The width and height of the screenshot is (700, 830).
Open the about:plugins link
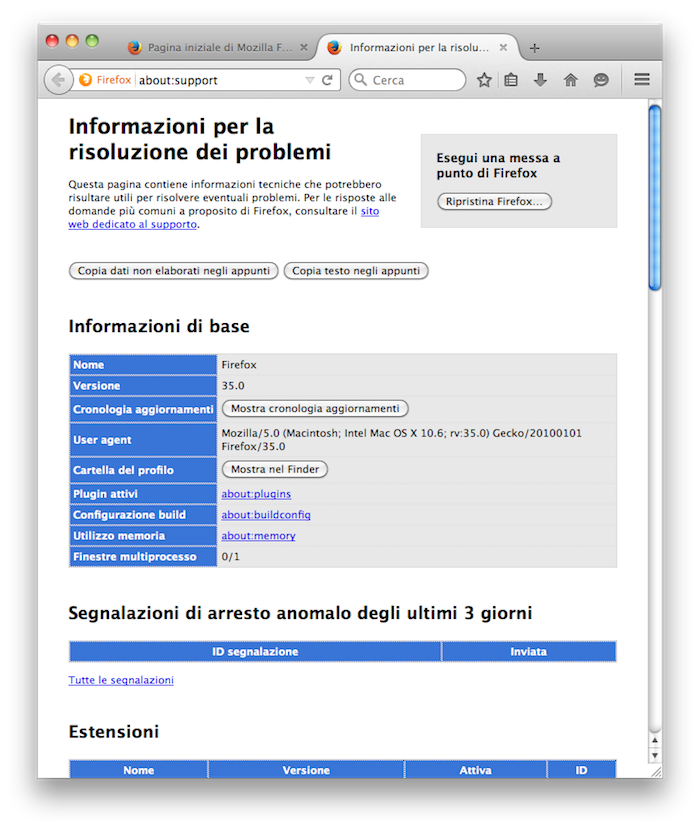[256, 494]
